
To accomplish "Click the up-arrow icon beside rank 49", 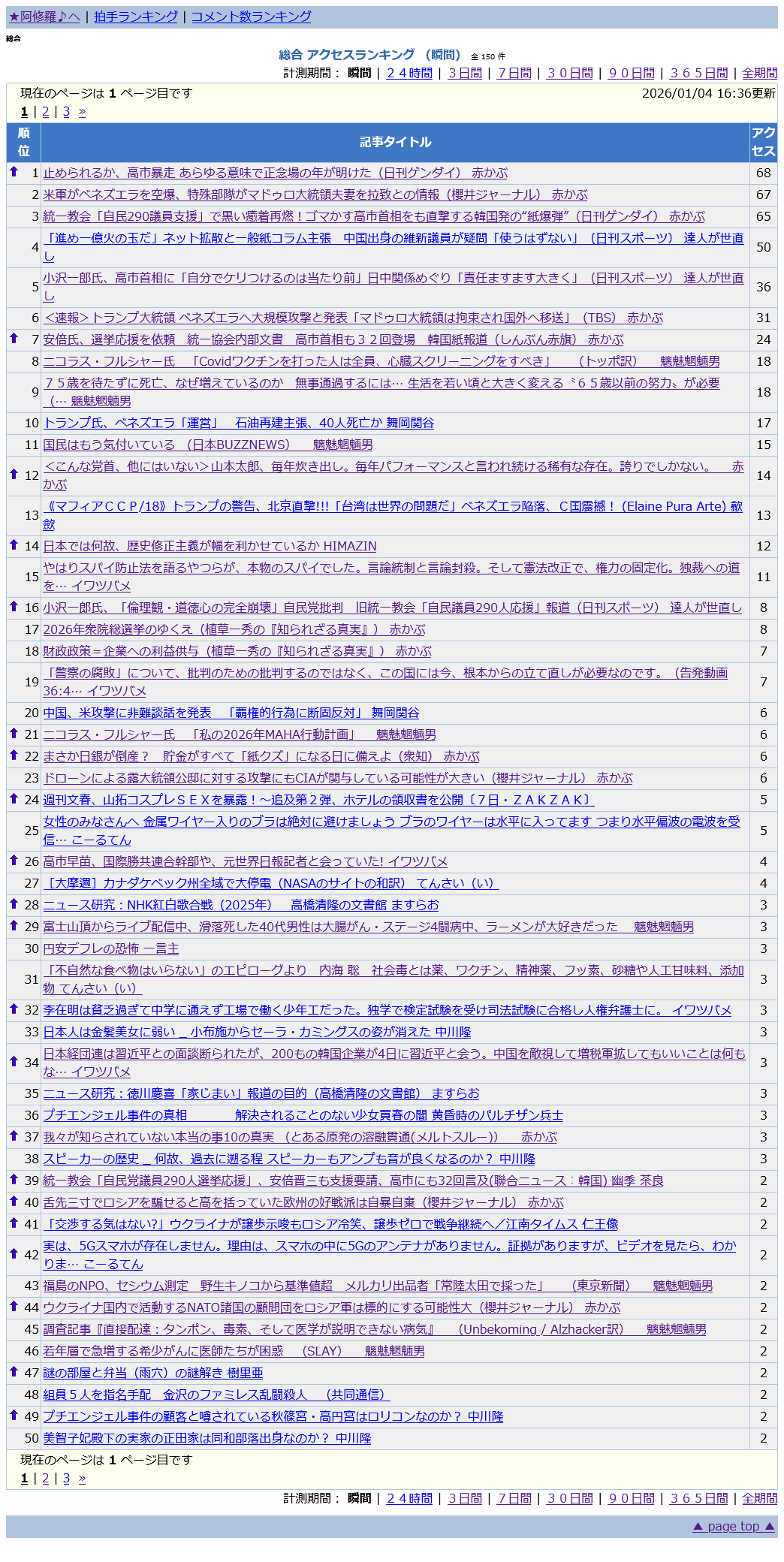I will [14, 1416].
